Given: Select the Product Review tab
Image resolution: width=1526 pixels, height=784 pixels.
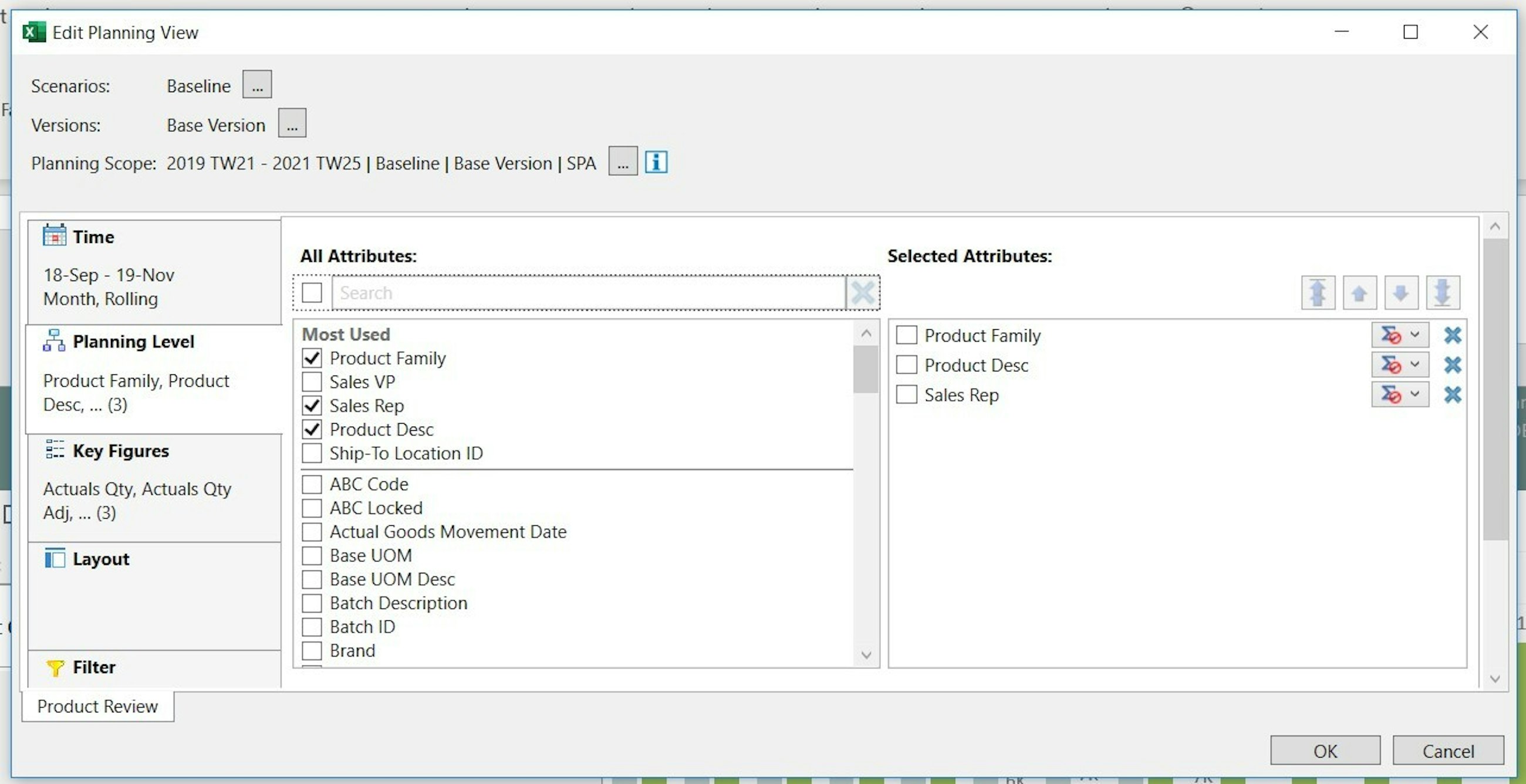Looking at the screenshot, I should point(97,706).
